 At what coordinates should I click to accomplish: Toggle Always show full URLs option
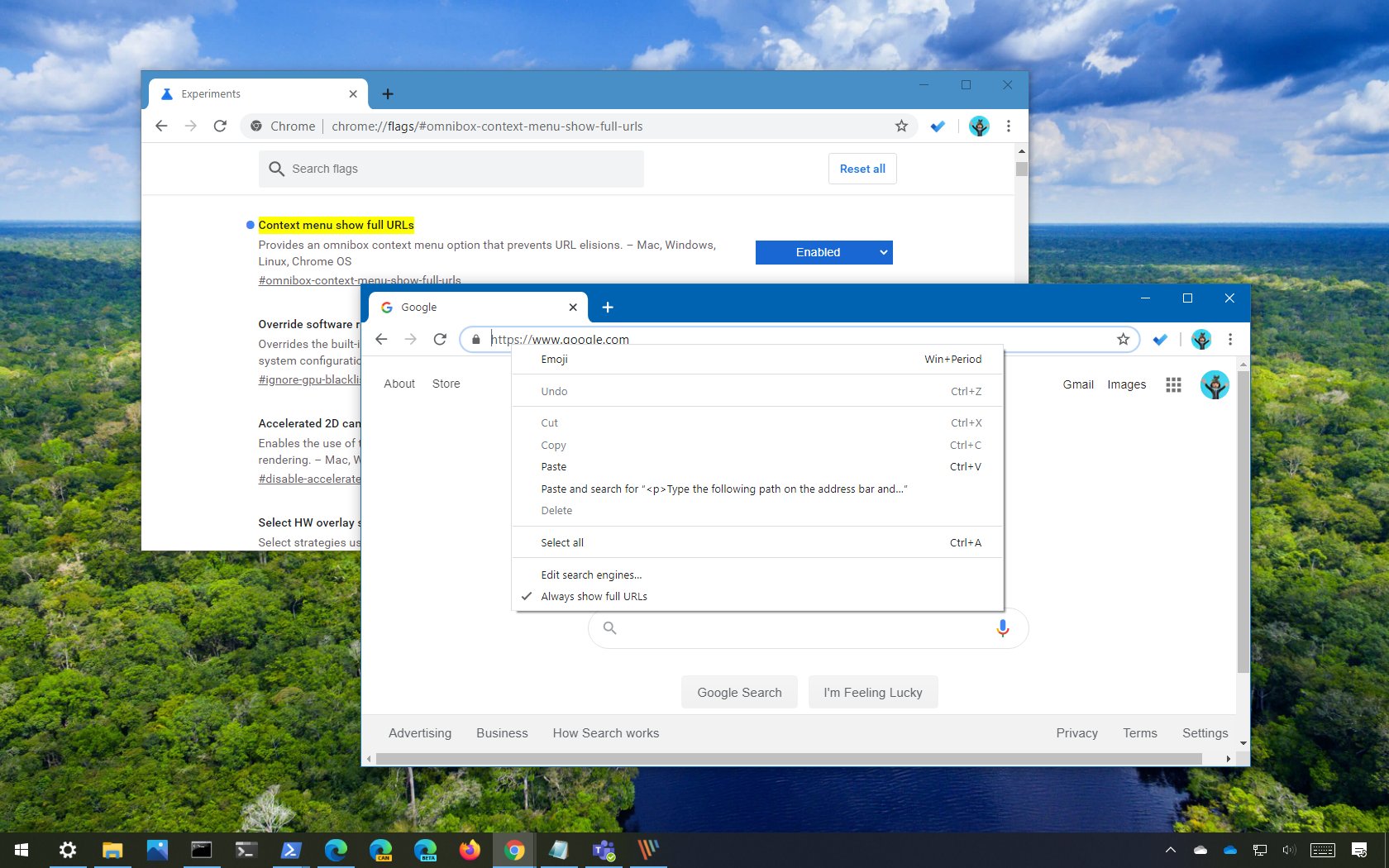[758, 596]
